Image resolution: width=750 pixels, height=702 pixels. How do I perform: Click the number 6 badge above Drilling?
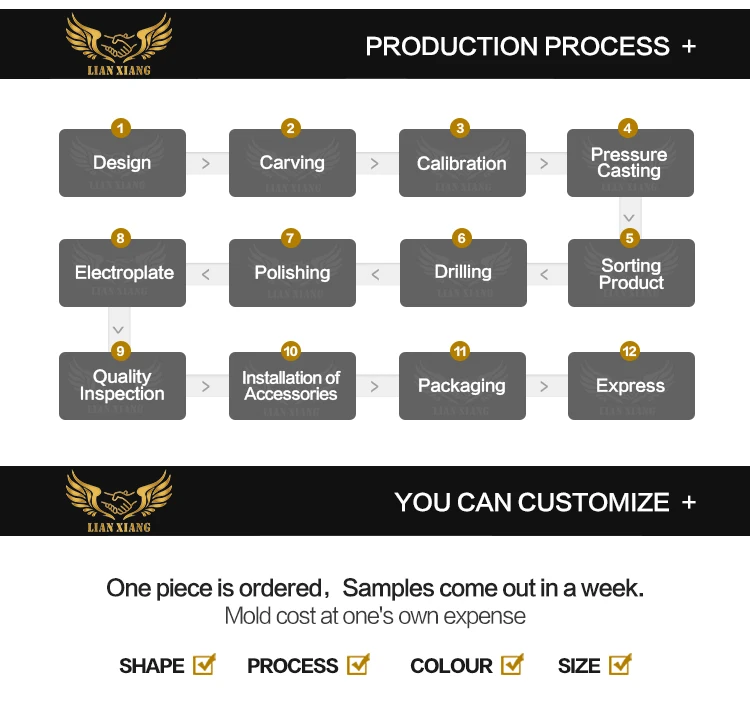click(462, 238)
